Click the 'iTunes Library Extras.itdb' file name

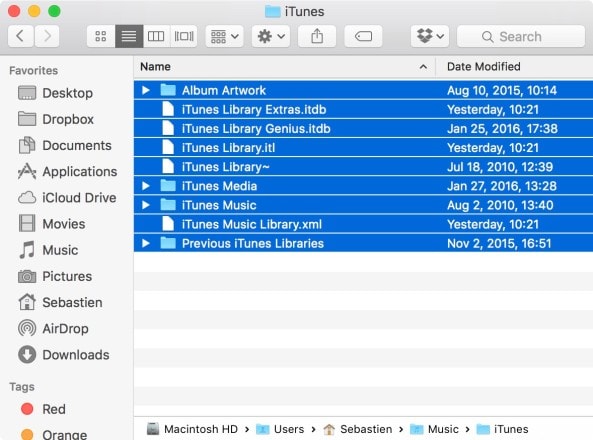pos(254,109)
